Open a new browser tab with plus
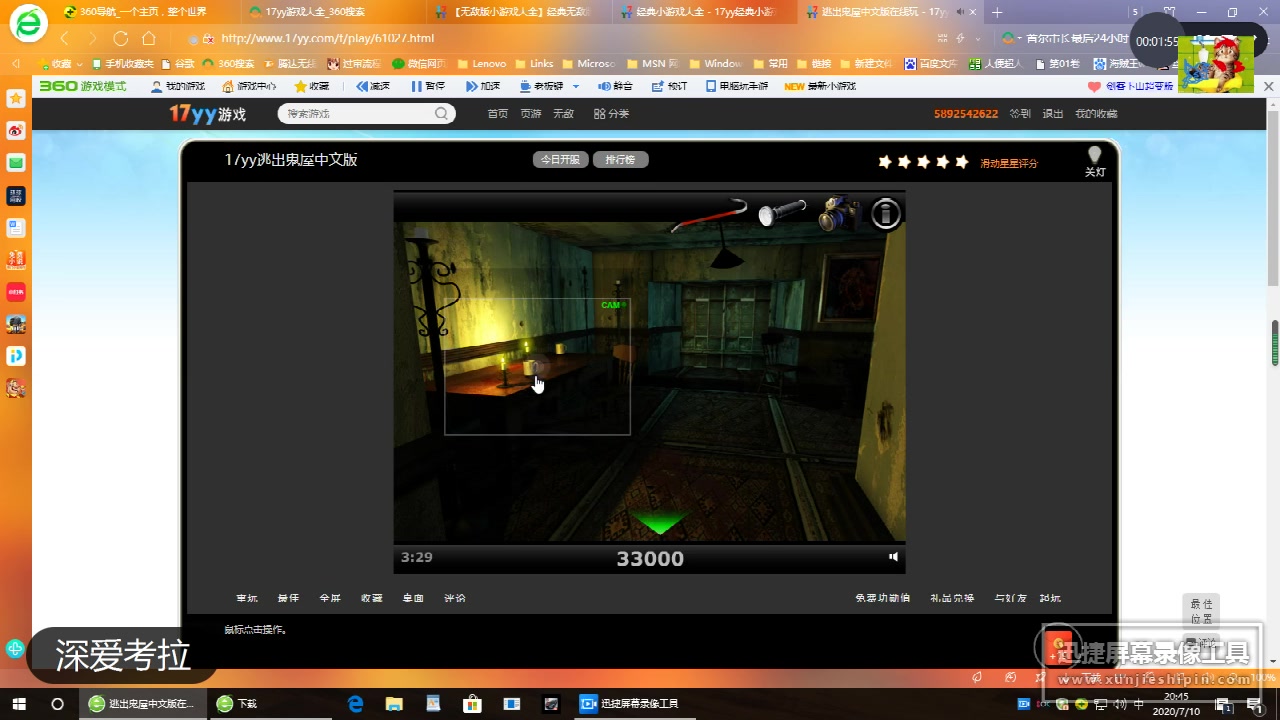 tap(997, 12)
